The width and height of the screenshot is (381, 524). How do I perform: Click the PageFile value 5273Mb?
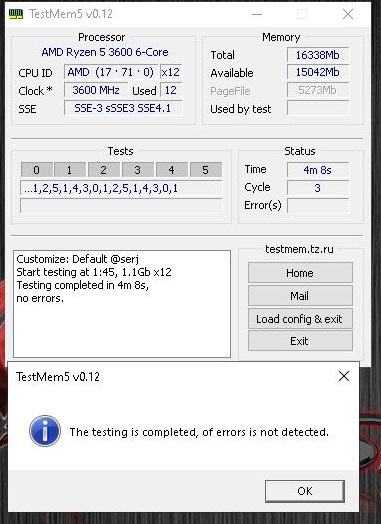318,90
